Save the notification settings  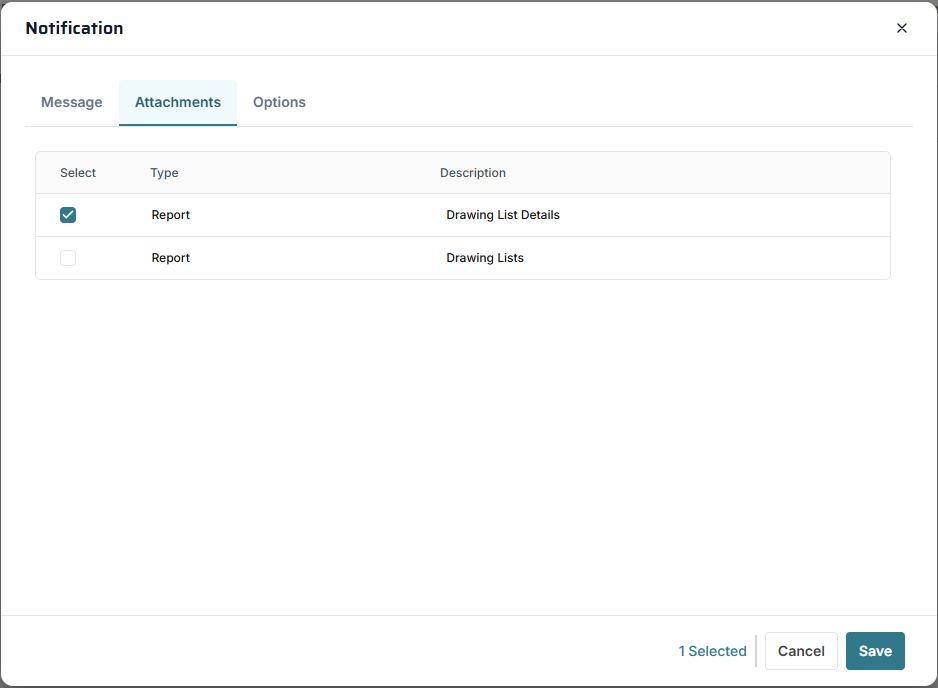coord(875,651)
